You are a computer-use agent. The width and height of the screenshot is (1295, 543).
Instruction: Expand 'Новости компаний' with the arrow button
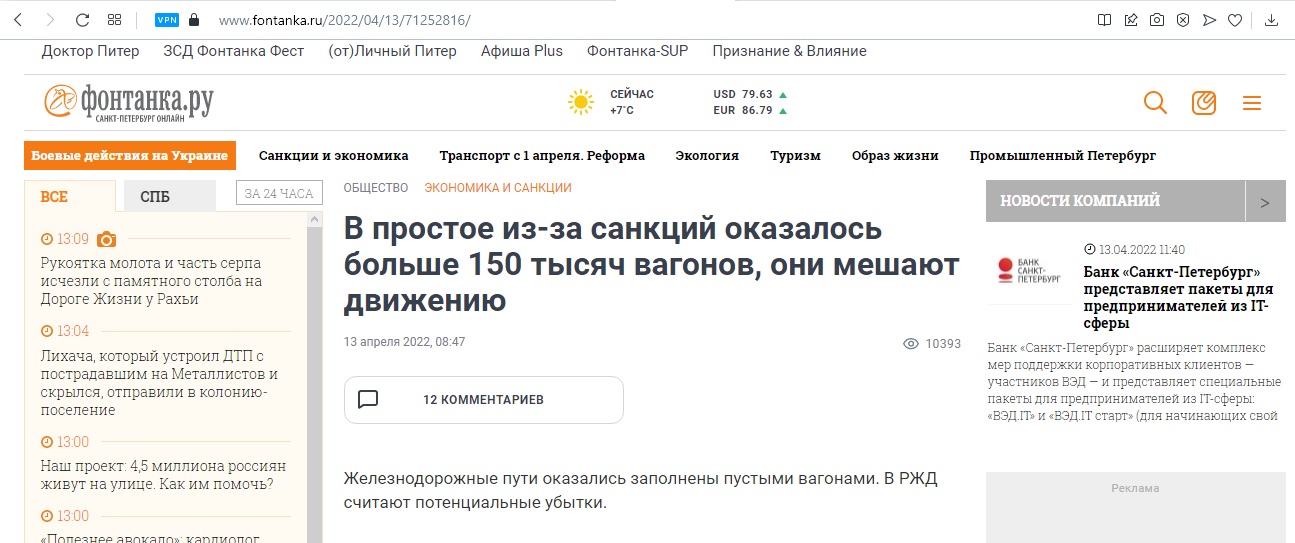[1265, 202]
